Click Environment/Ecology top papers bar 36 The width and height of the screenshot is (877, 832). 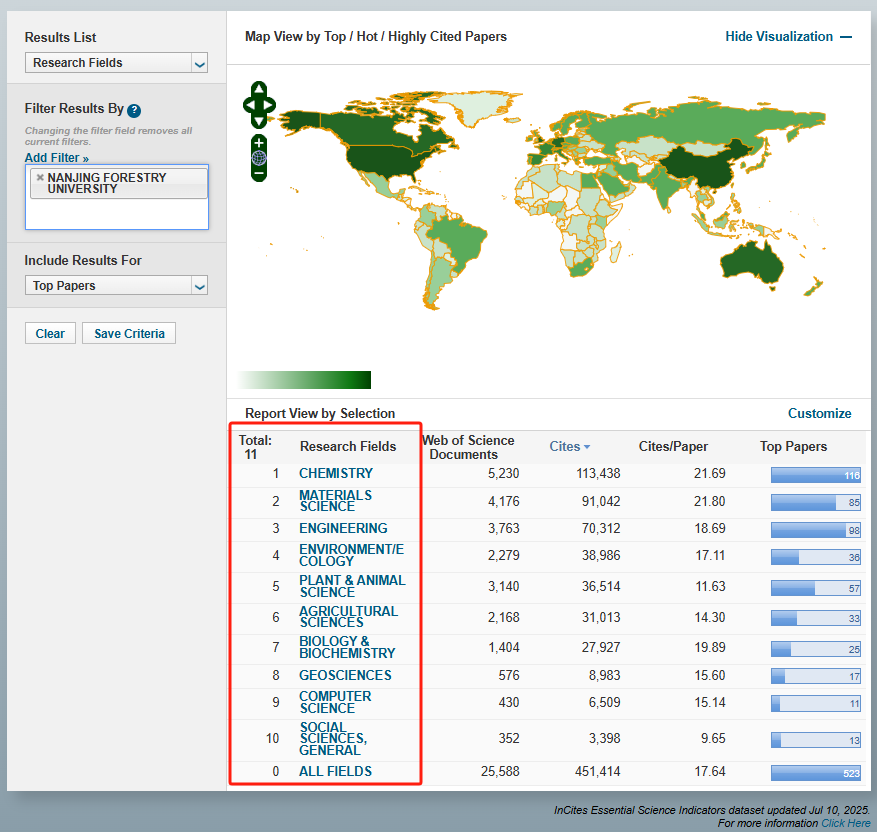pyautogui.click(x=815, y=557)
